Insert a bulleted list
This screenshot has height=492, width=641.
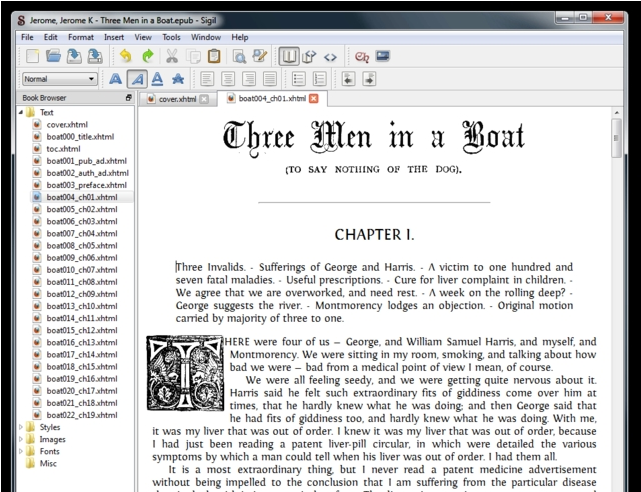(x=299, y=79)
